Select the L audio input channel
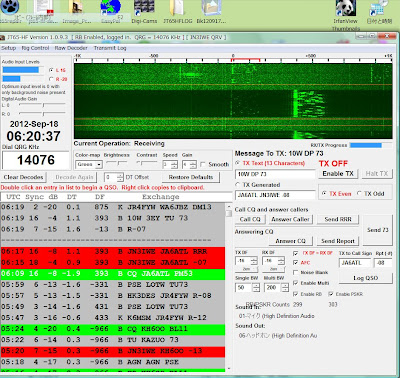The height and width of the screenshot is (378, 400). pyautogui.click(x=51, y=70)
